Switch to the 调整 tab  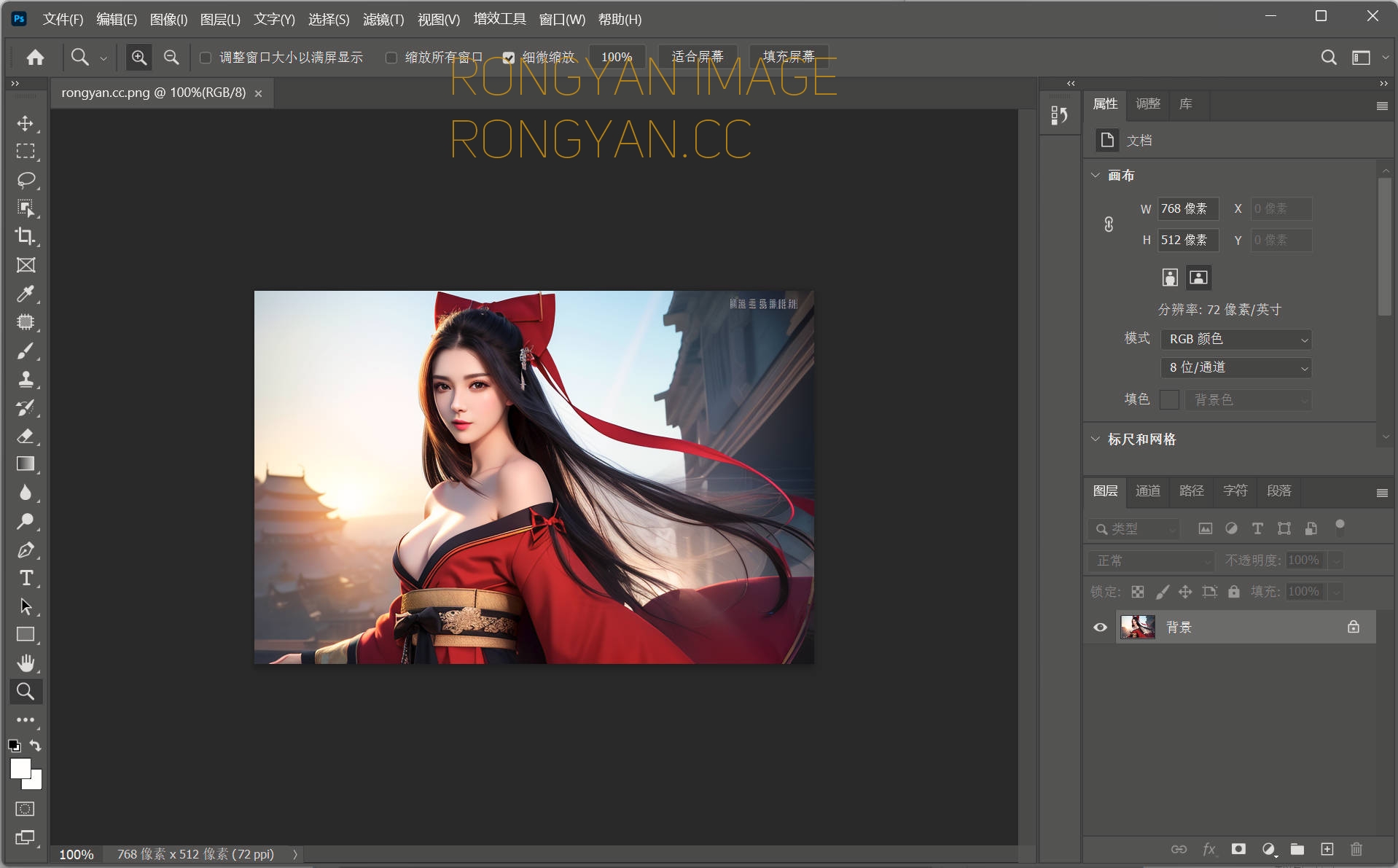click(1148, 104)
